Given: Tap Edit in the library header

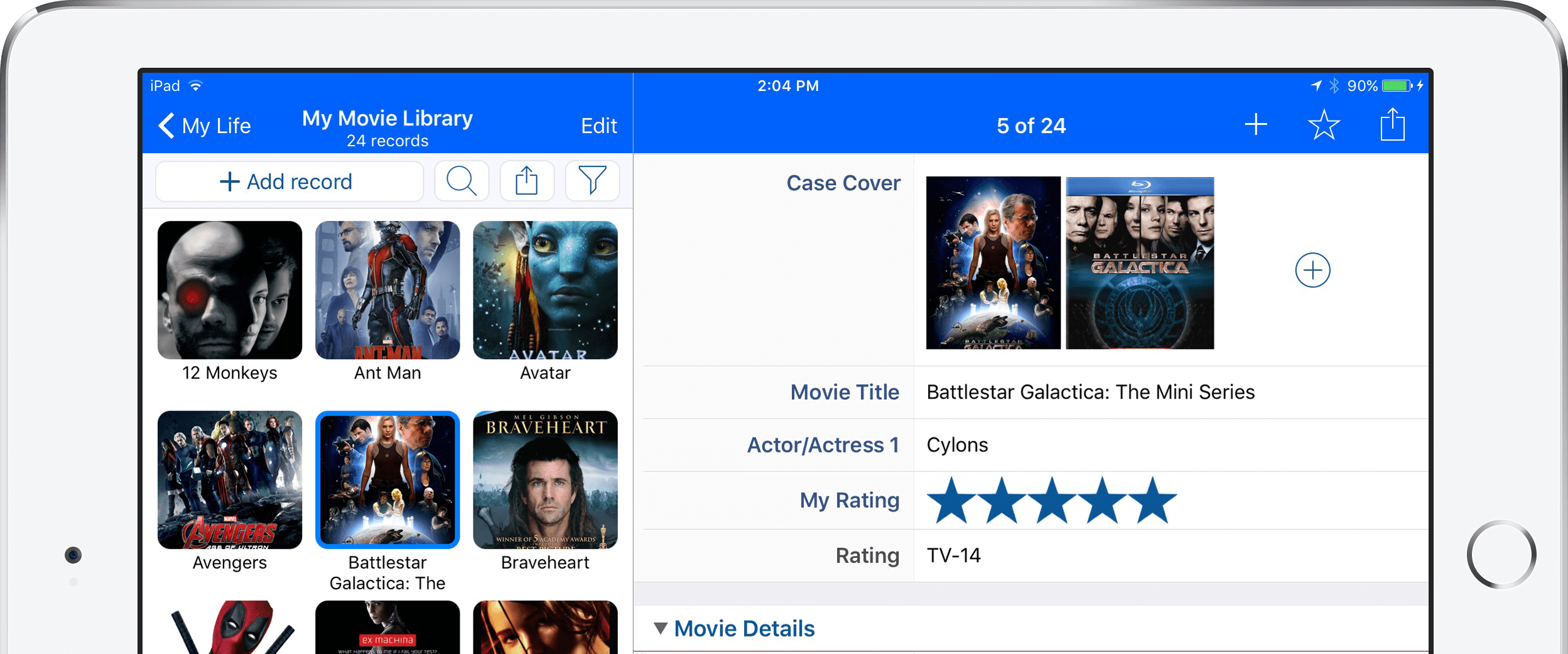Looking at the screenshot, I should tap(598, 126).
